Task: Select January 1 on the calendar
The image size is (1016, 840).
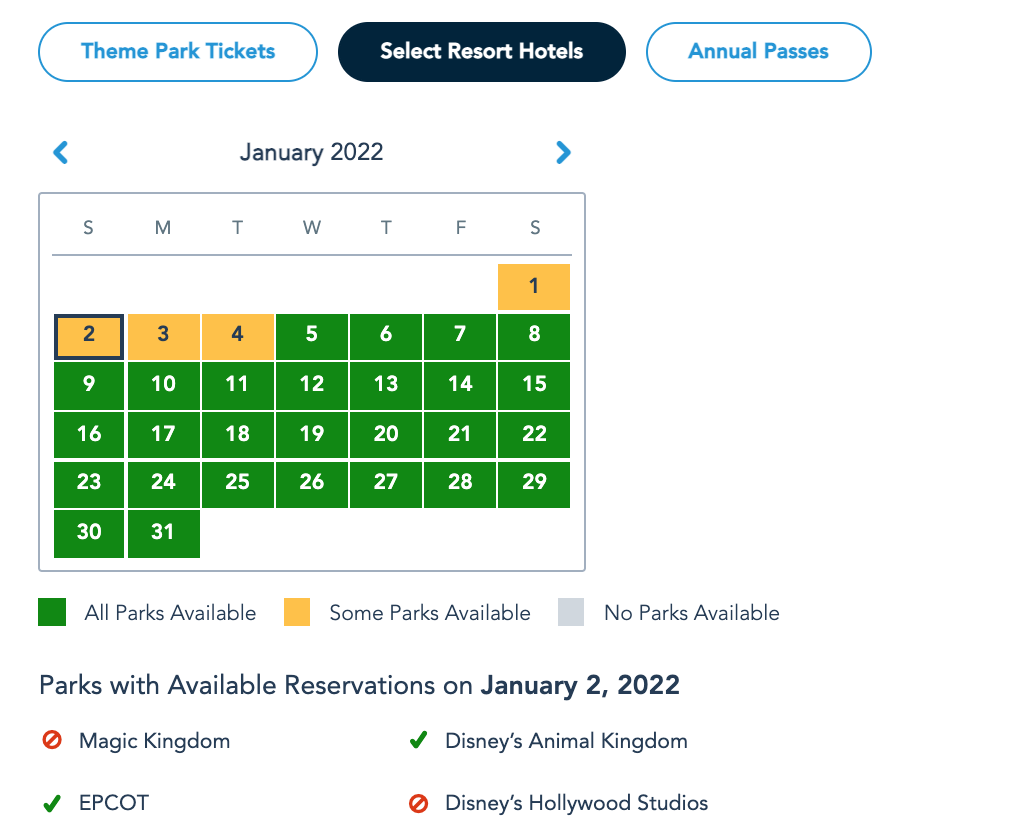Action: [x=534, y=287]
